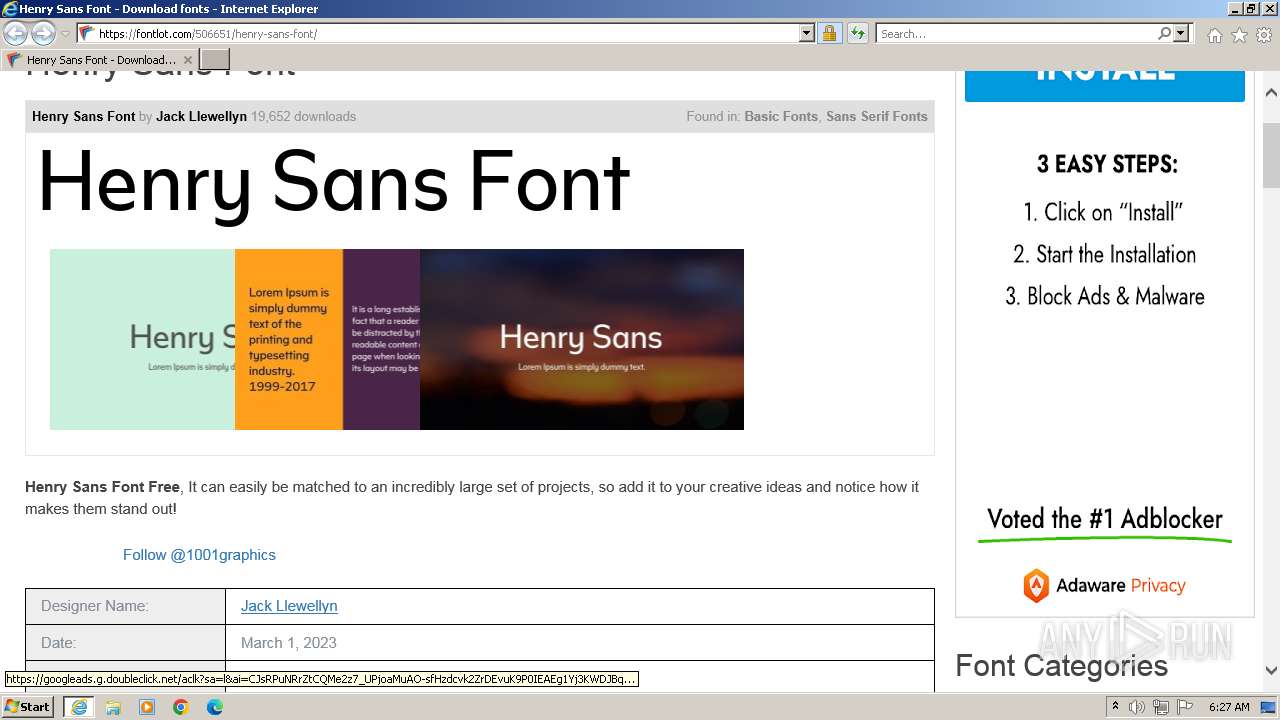Image resolution: width=1280 pixels, height=720 pixels.
Task: Click the Date label cell
Action: pos(126,643)
